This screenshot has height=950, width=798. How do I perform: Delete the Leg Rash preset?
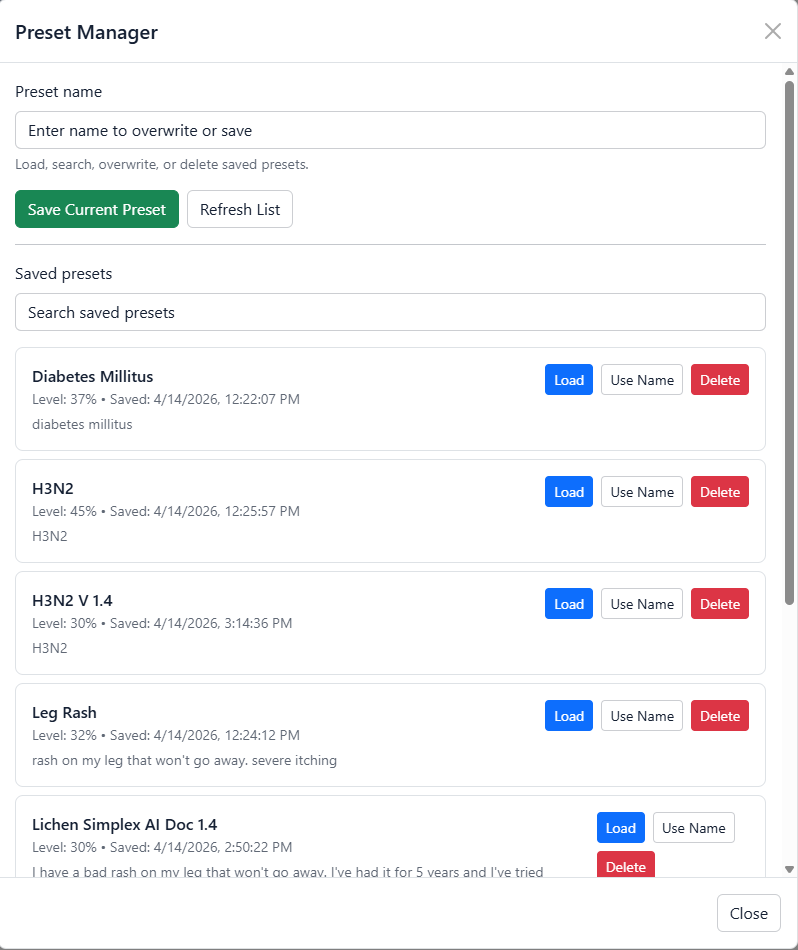point(719,716)
